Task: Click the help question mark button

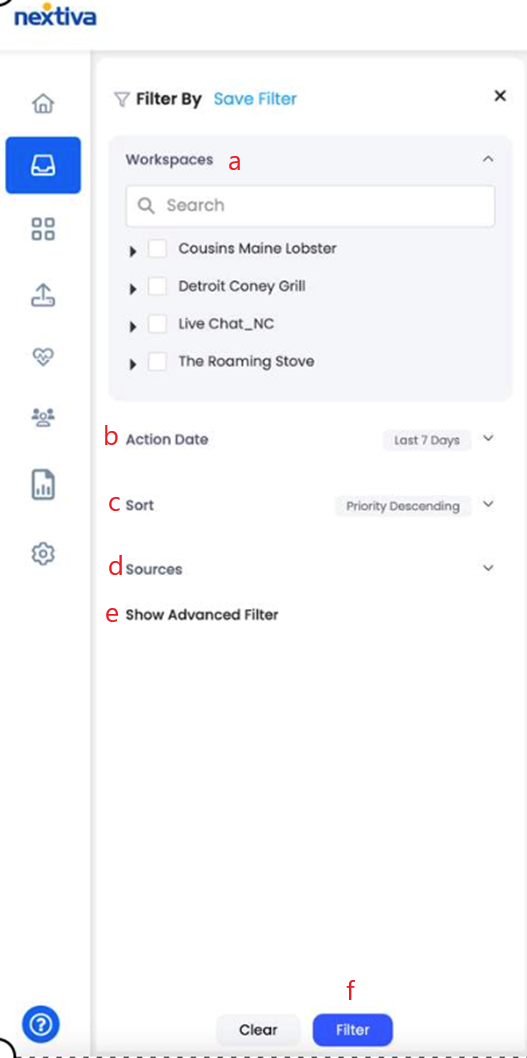Action: click(x=41, y=1025)
